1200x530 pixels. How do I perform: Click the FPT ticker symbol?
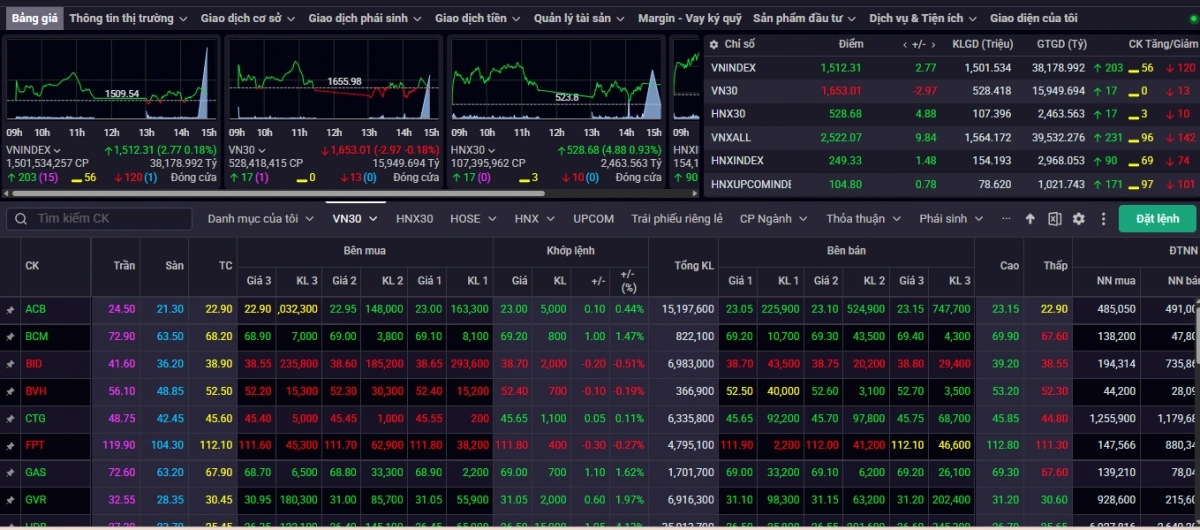pos(35,446)
